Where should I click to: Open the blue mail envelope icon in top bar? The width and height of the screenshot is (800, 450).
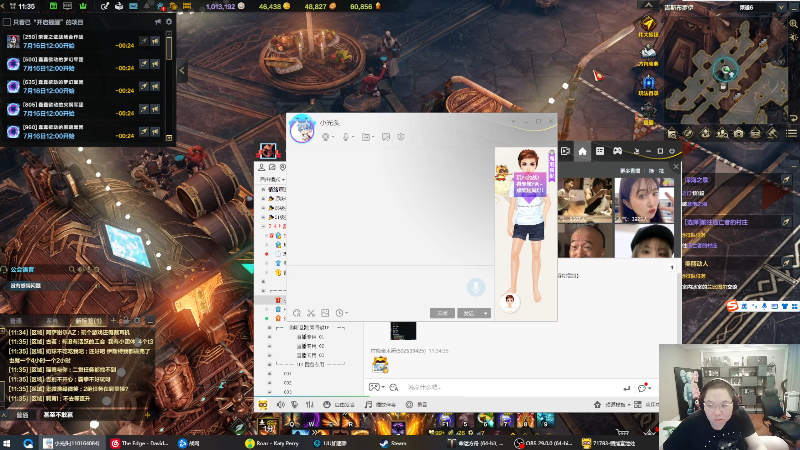point(133,6)
